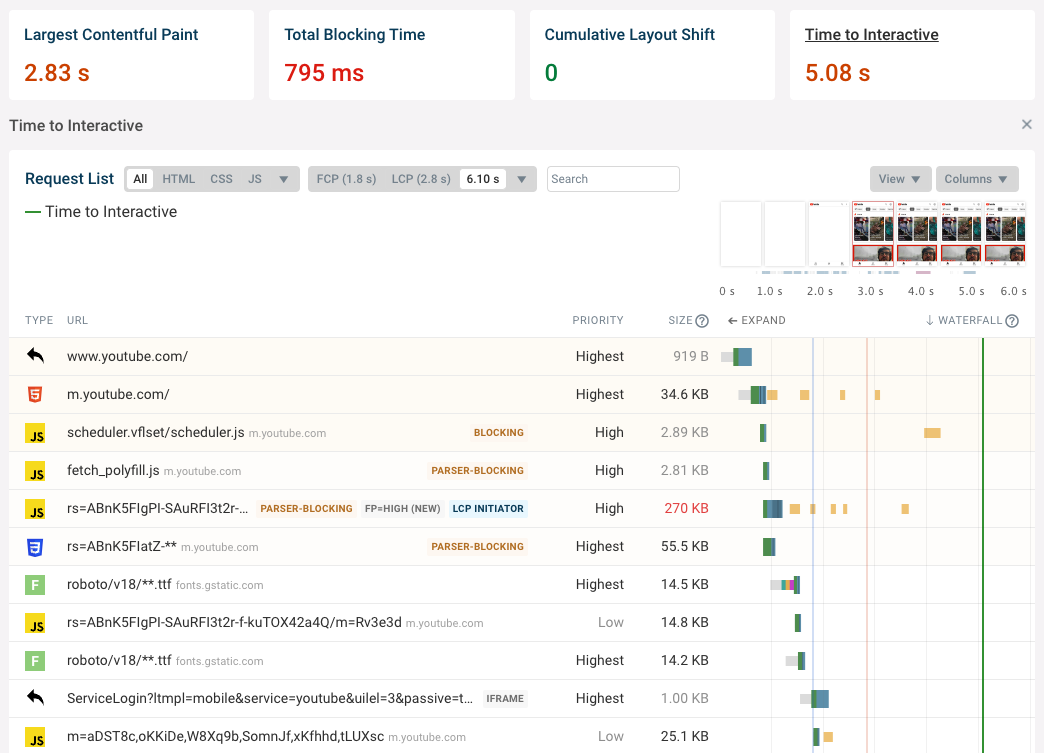Click the PARSER-BLOCKING tag on the CSS row
The image size is (1044, 753).
click(477, 547)
